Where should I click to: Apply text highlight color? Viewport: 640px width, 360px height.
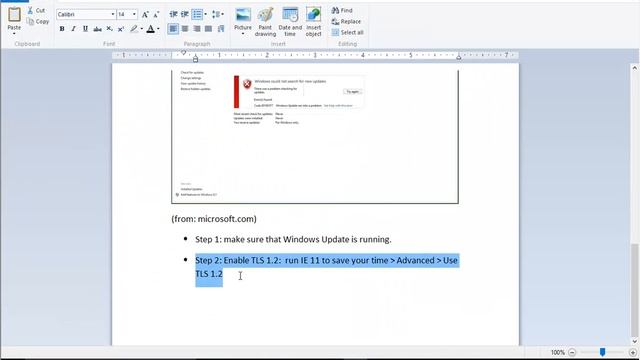(133, 29)
